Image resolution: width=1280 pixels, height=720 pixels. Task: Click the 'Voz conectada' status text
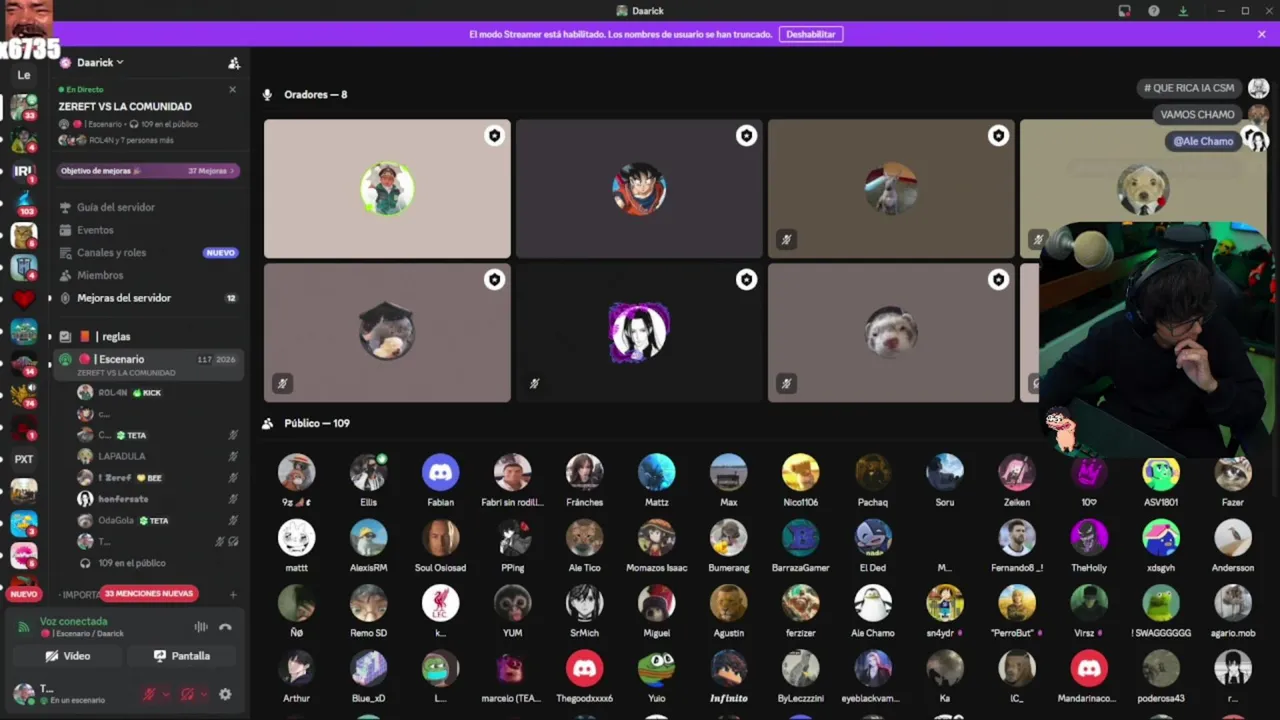(73, 621)
